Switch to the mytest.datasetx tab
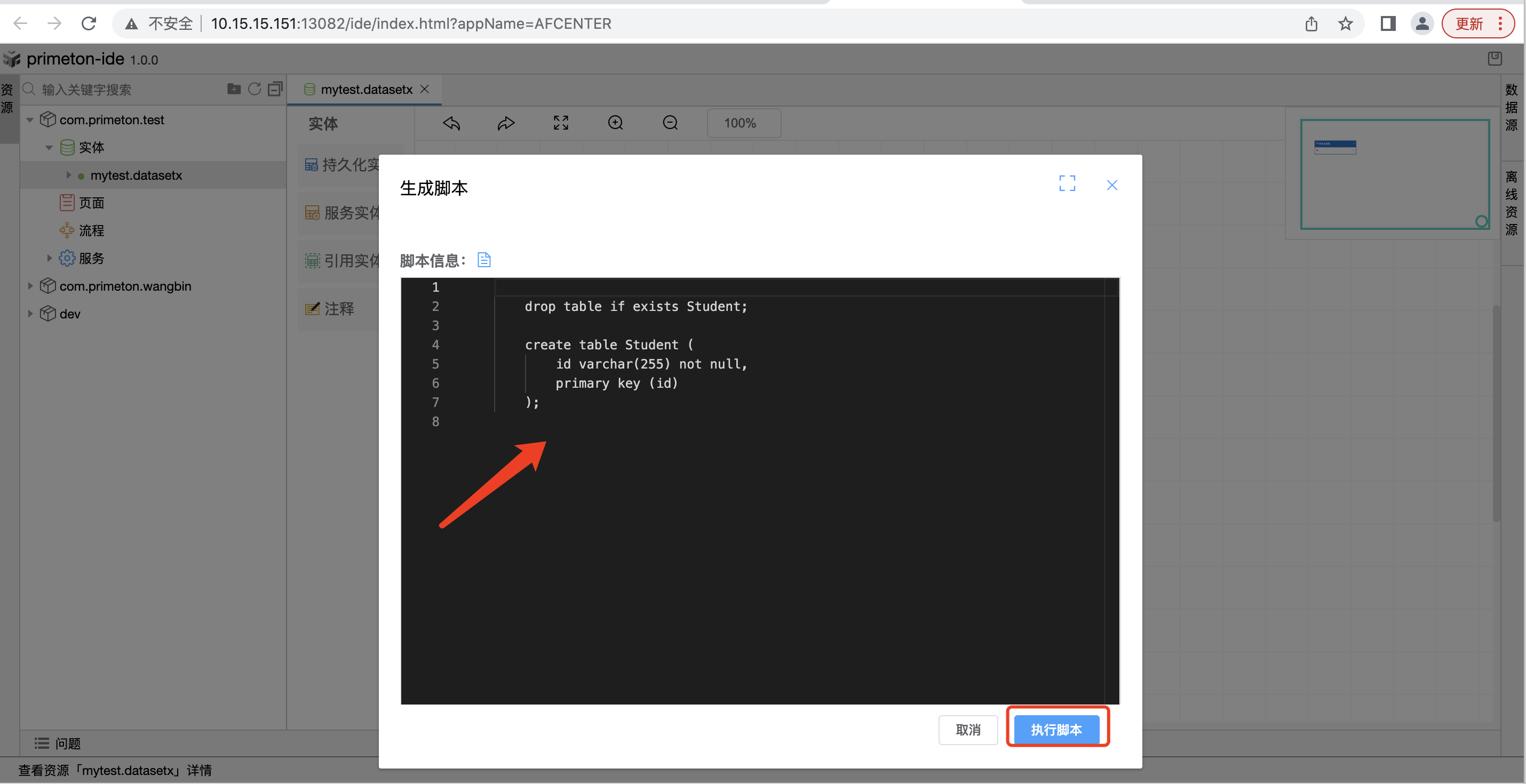Image resolution: width=1526 pixels, height=784 pixels. tap(365, 90)
